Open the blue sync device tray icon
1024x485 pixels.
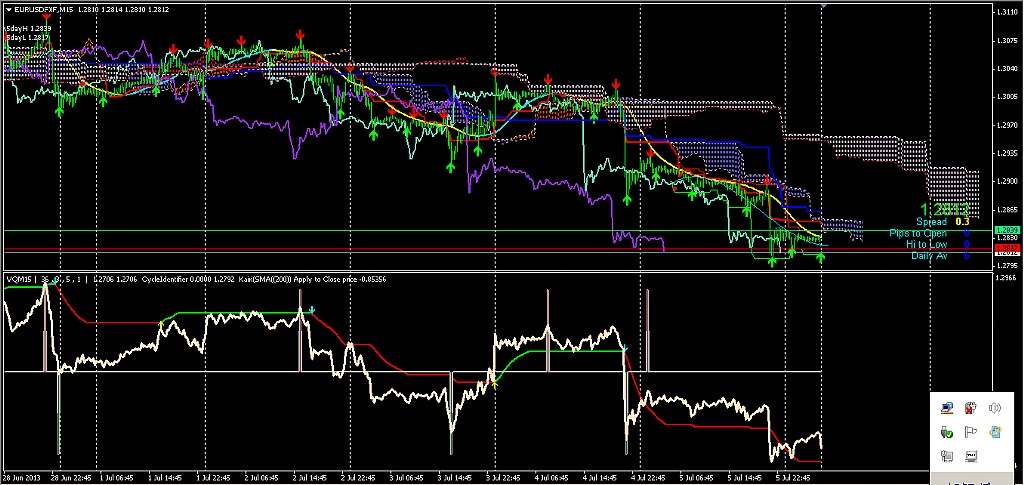994,431
